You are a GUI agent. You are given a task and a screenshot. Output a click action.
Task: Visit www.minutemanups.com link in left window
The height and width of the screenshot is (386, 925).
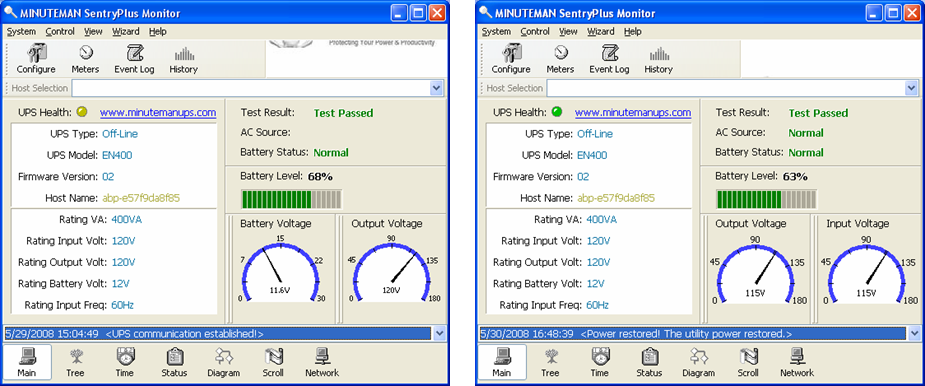click(x=158, y=112)
